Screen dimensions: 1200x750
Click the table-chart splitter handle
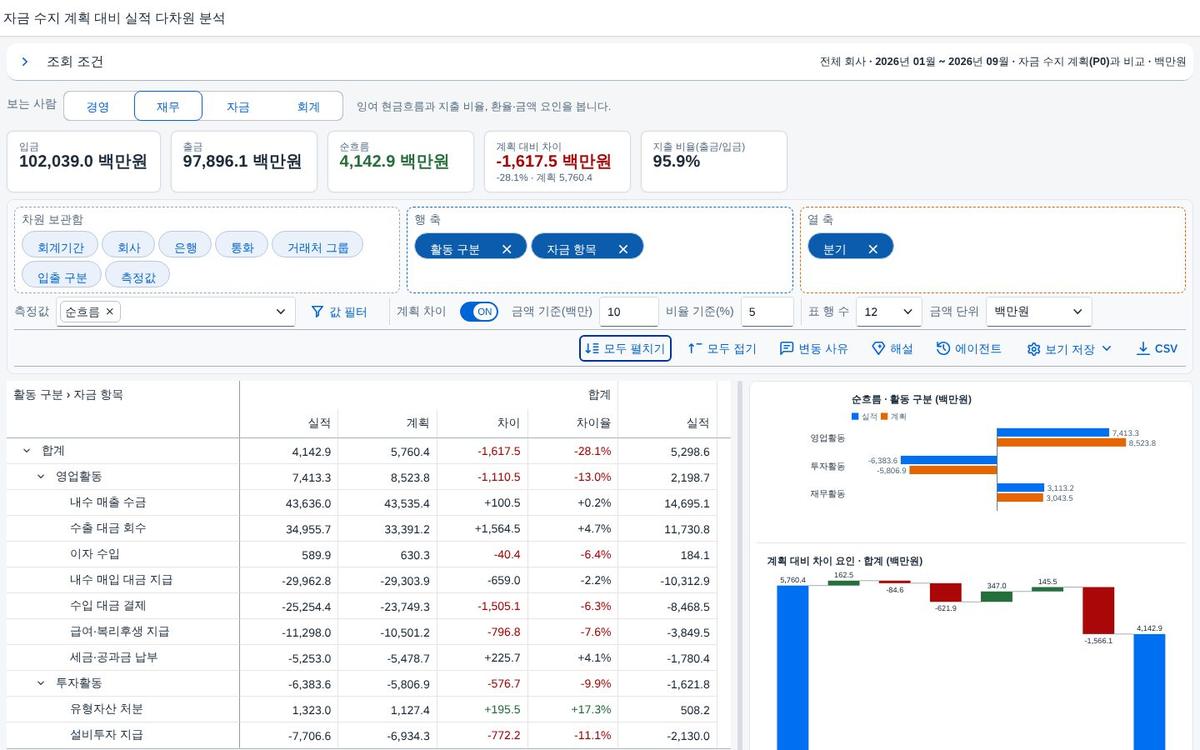coord(740,565)
